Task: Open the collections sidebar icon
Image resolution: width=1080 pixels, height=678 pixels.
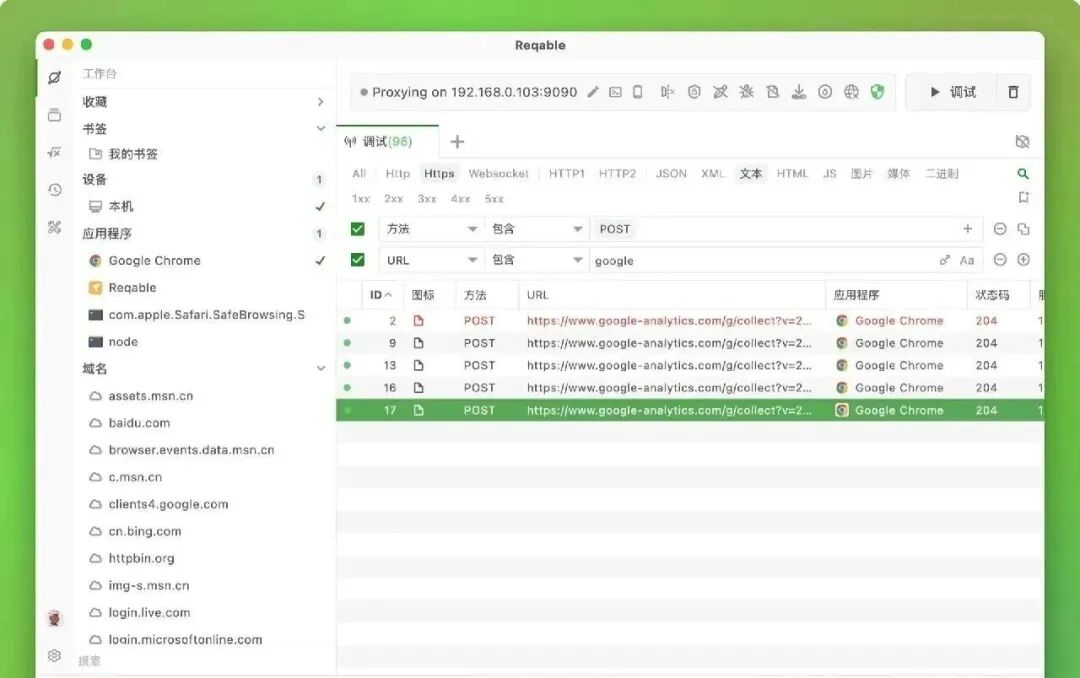Action: click(x=54, y=115)
